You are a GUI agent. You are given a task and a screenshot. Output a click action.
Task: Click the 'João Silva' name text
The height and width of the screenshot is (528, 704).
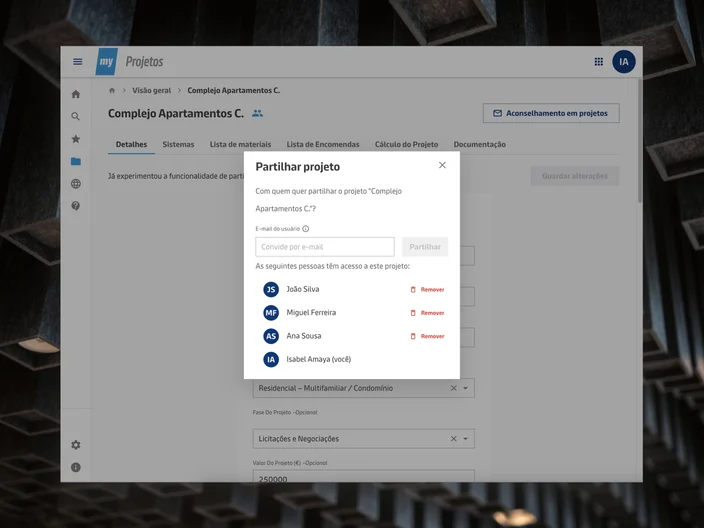click(303, 289)
